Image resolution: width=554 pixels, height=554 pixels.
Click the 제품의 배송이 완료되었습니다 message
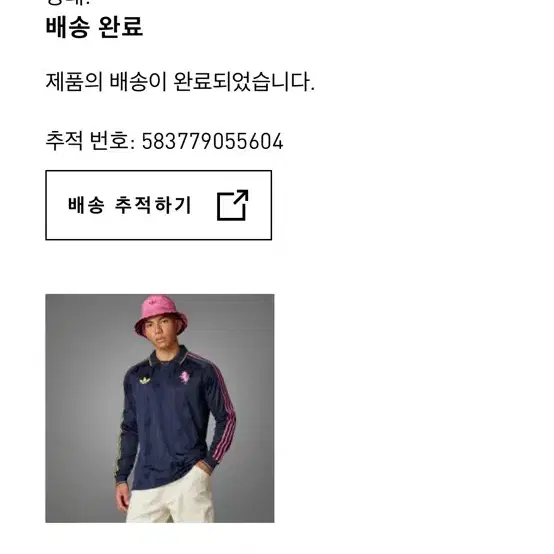180,82
